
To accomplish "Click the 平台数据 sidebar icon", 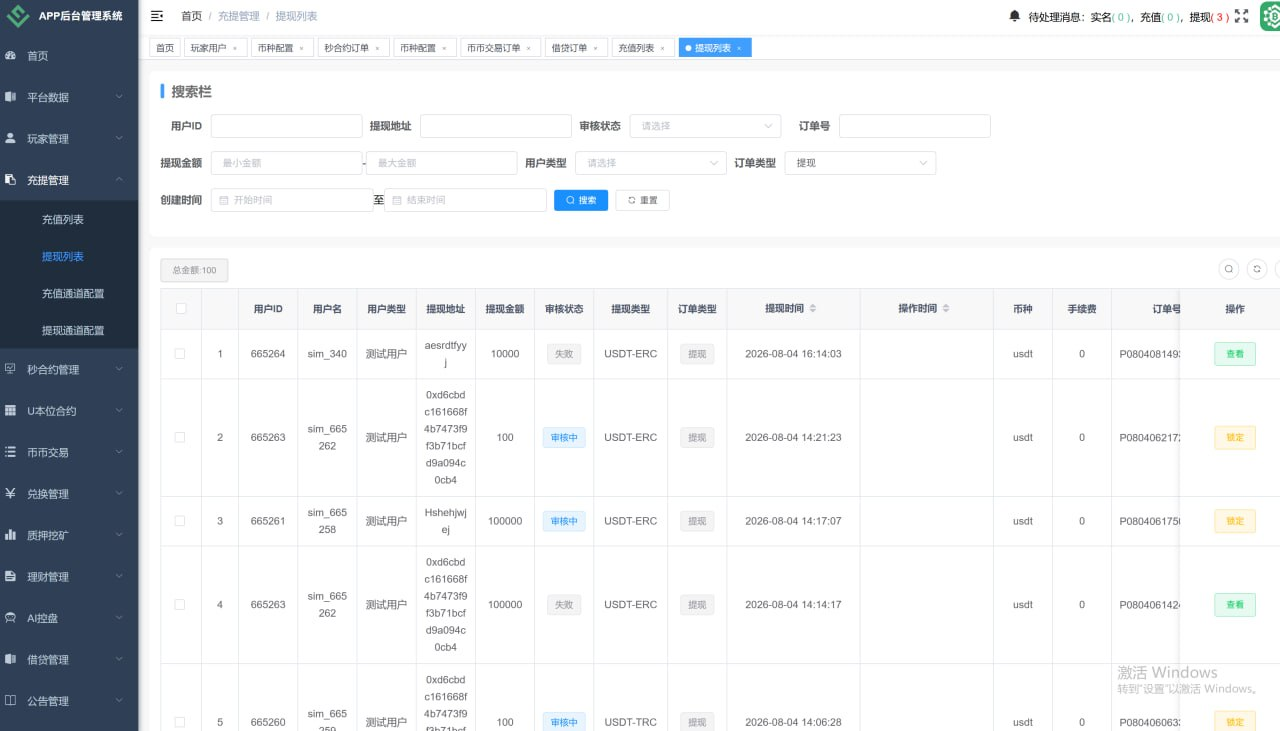I will [x=10, y=97].
